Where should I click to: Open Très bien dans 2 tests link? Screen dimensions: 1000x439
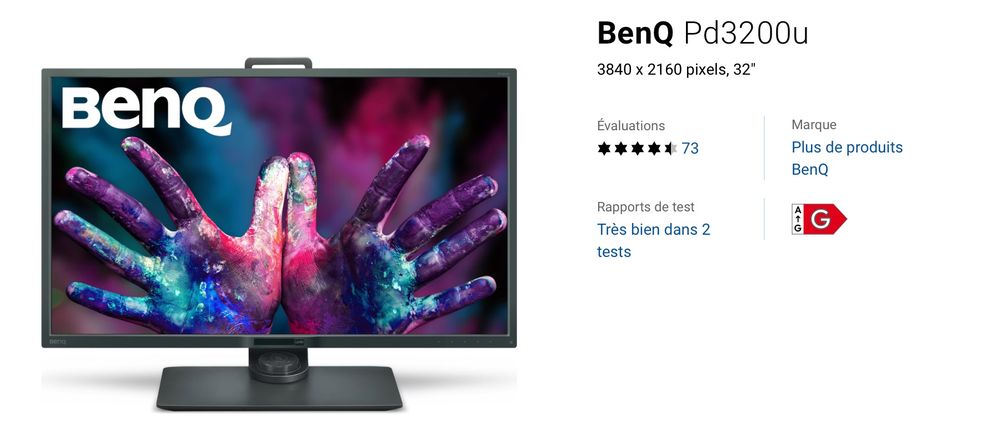(x=654, y=241)
